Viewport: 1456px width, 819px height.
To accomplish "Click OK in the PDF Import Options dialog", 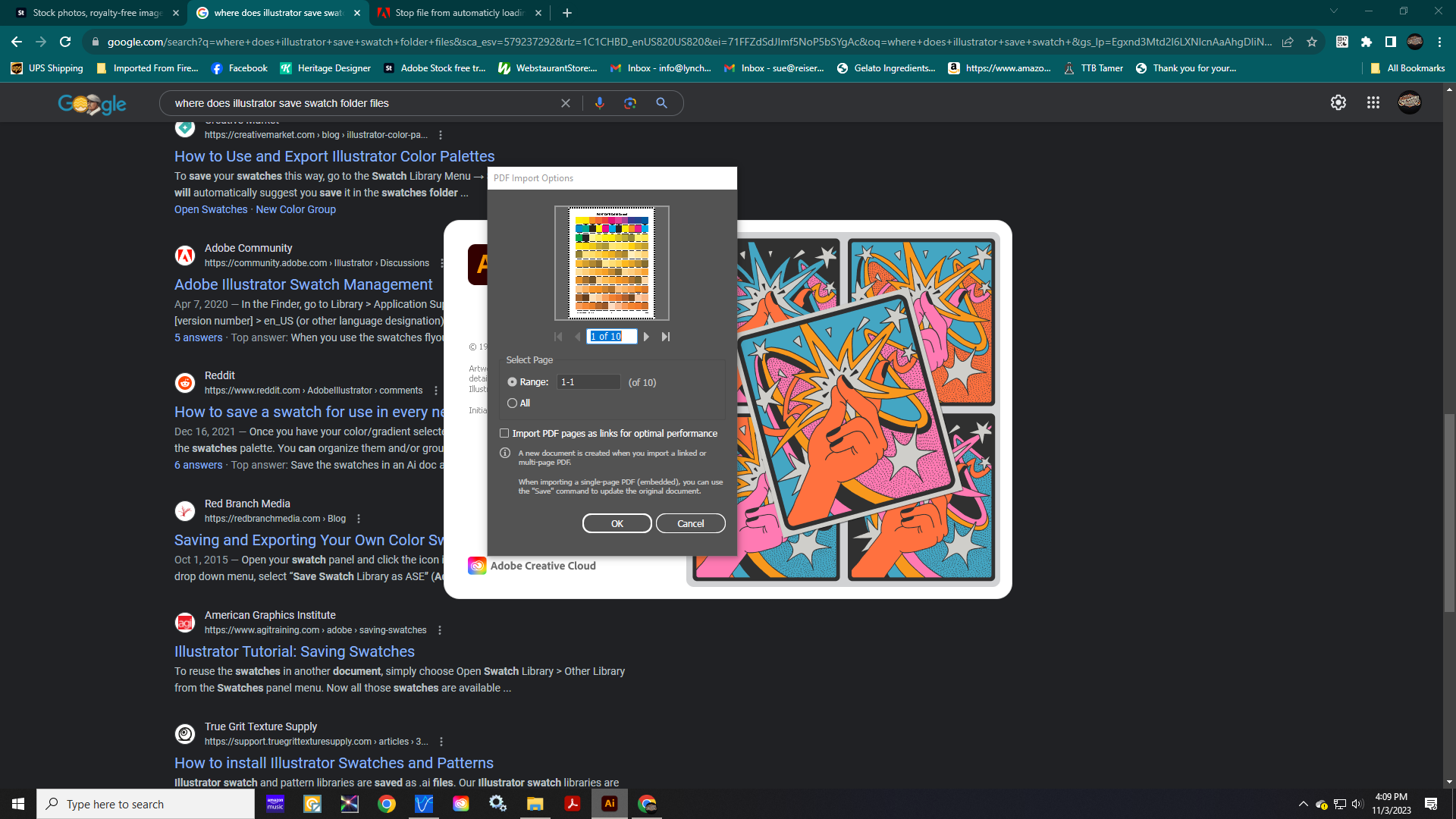I will click(x=617, y=522).
